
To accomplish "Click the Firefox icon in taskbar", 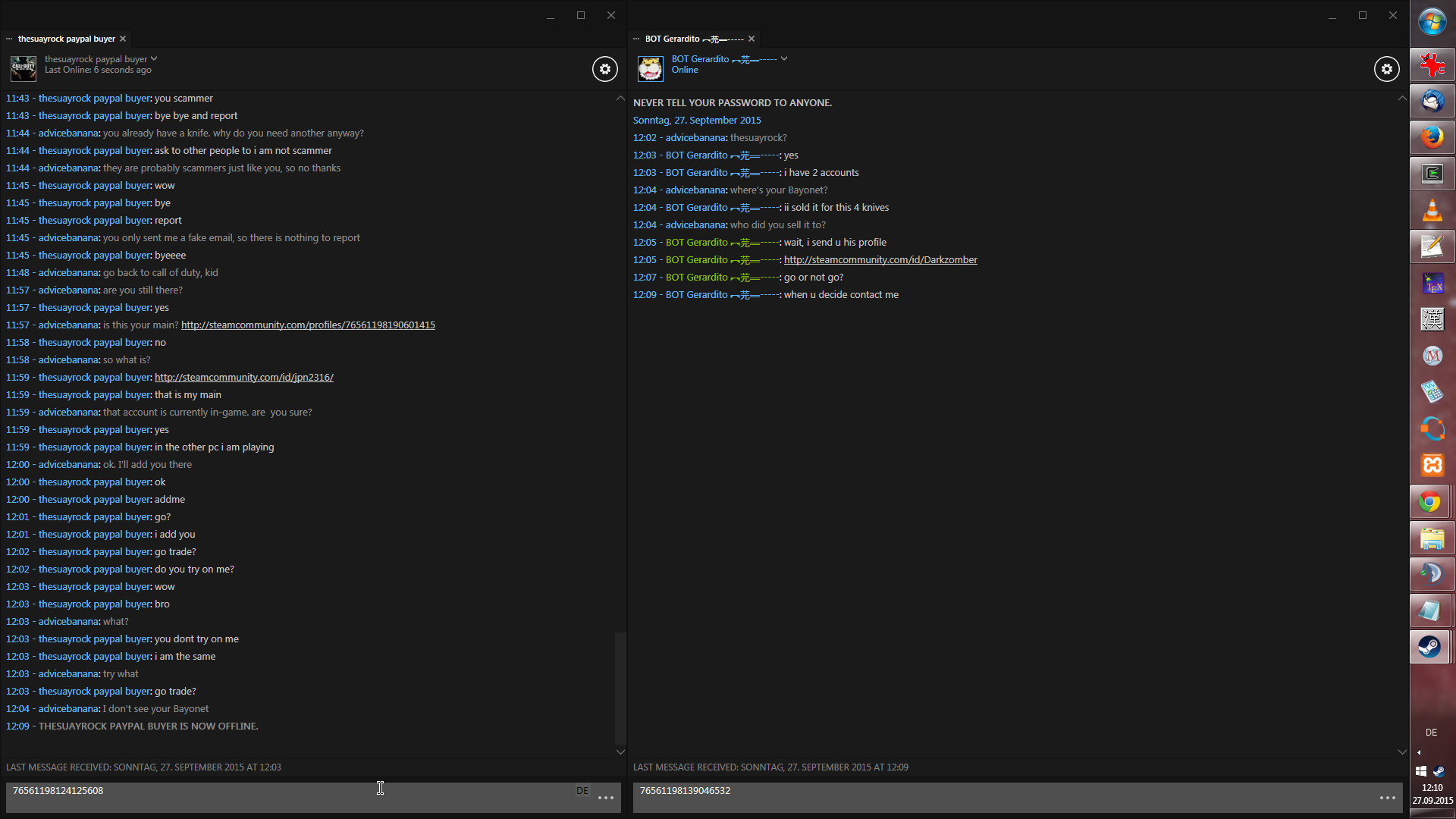I will (x=1432, y=137).
